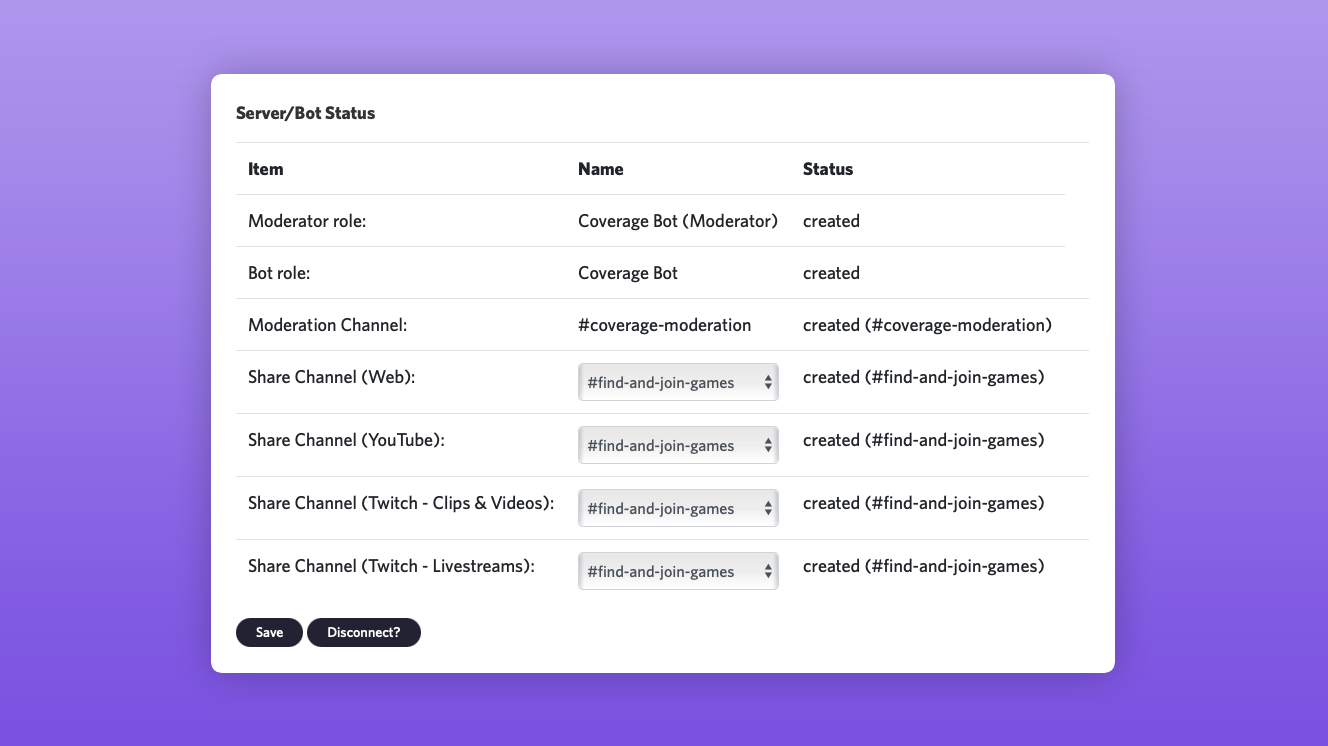The image size is (1328, 746).
Task: Open the Twitch Livestreams channel dropdown
Action: click(678, 571)
